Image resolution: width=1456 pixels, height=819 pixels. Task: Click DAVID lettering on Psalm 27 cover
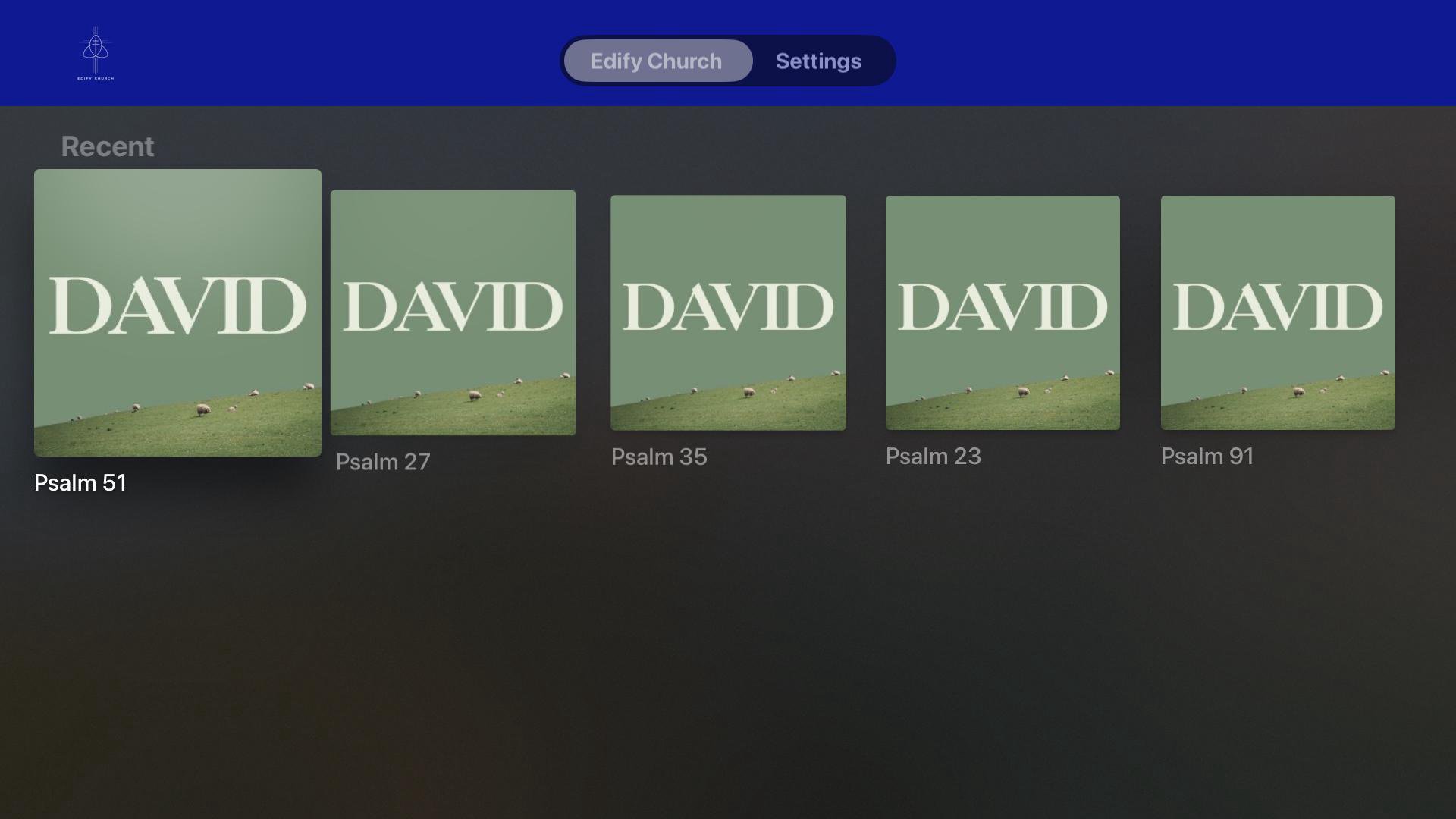click(453, 306)
